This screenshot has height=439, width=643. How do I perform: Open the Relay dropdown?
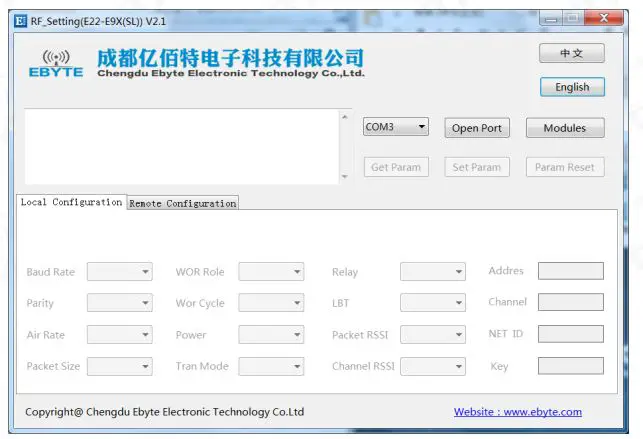point(433,271)
